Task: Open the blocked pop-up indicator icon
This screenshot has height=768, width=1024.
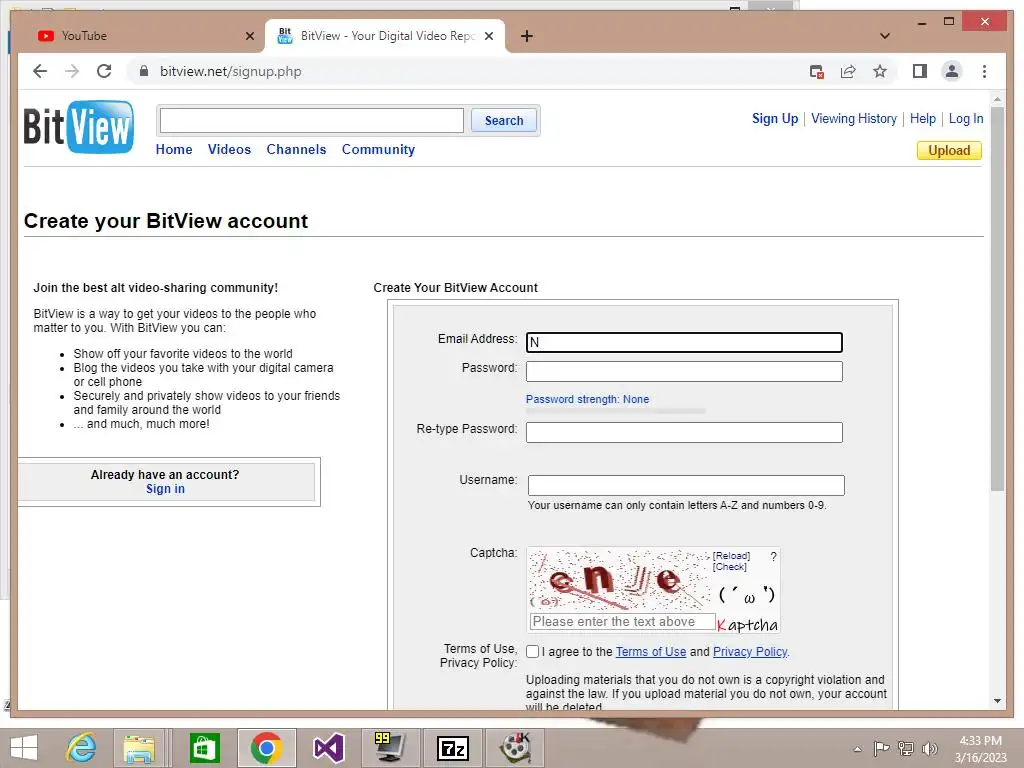Action: (816, 71)
